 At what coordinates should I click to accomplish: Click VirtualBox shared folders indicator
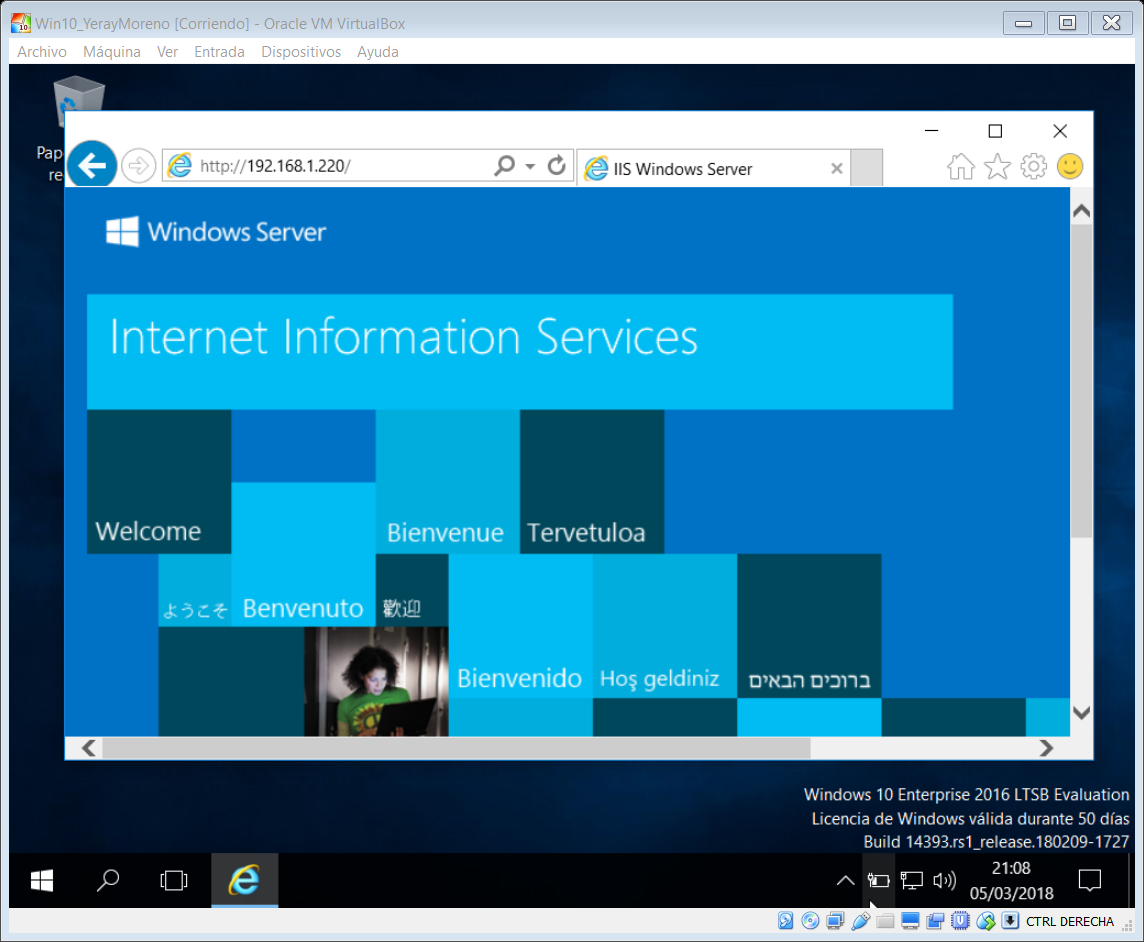(885, 921)
